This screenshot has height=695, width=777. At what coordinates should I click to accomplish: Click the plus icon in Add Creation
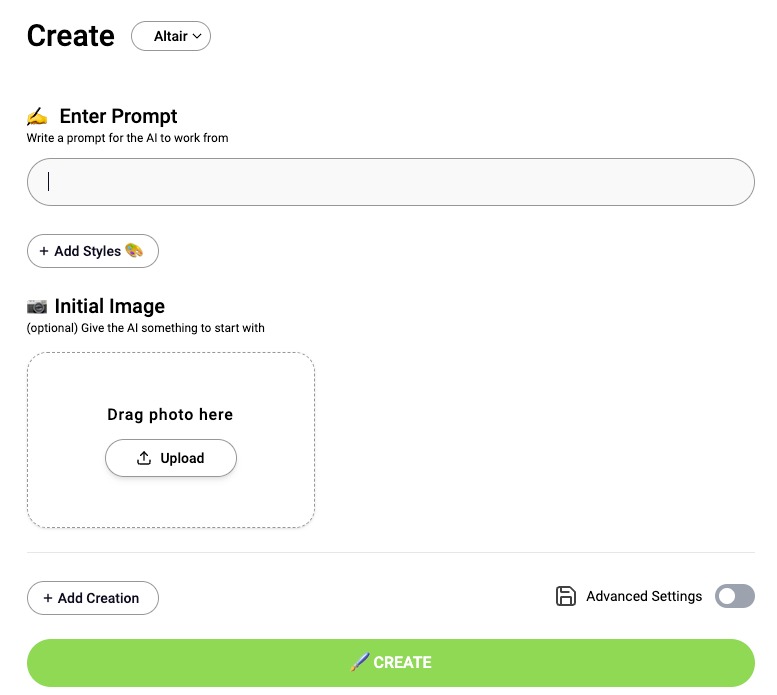48,598
